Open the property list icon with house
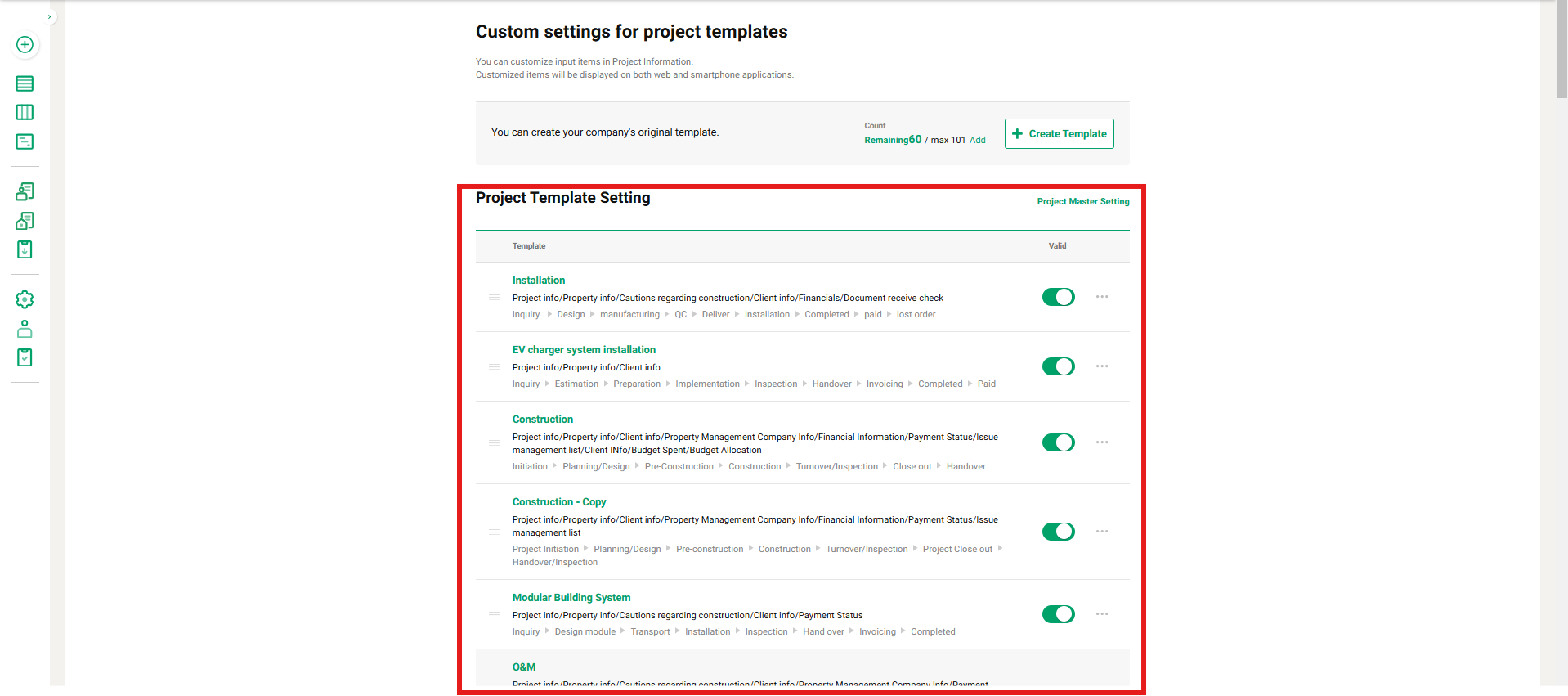 pos(25,221)
